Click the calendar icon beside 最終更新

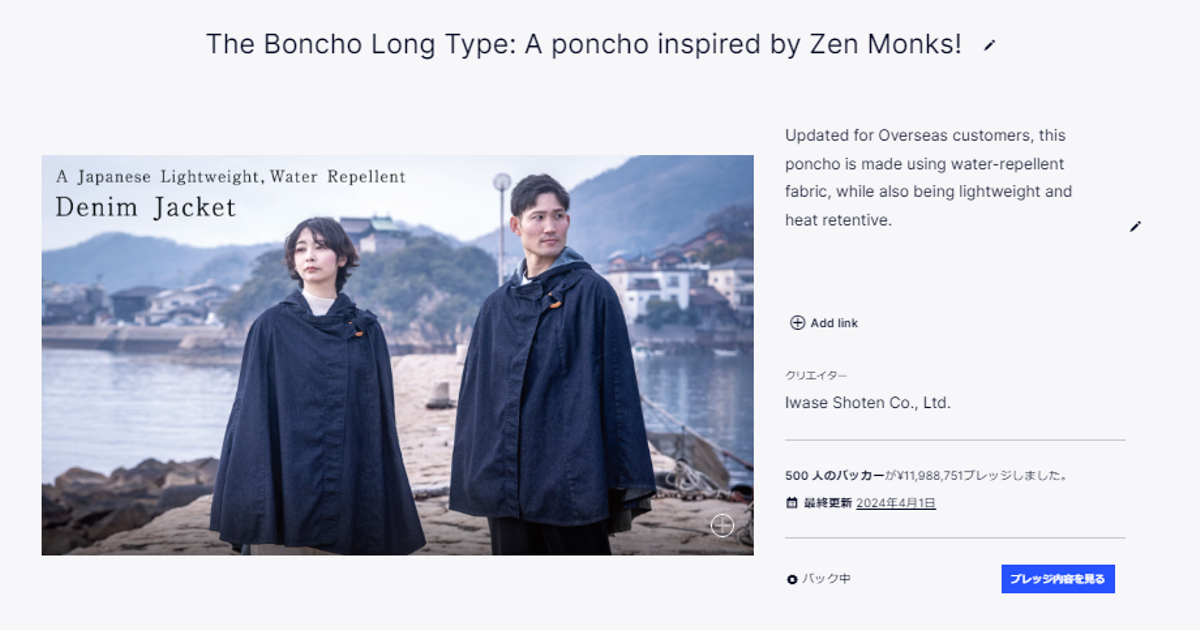tap(792, 503)
